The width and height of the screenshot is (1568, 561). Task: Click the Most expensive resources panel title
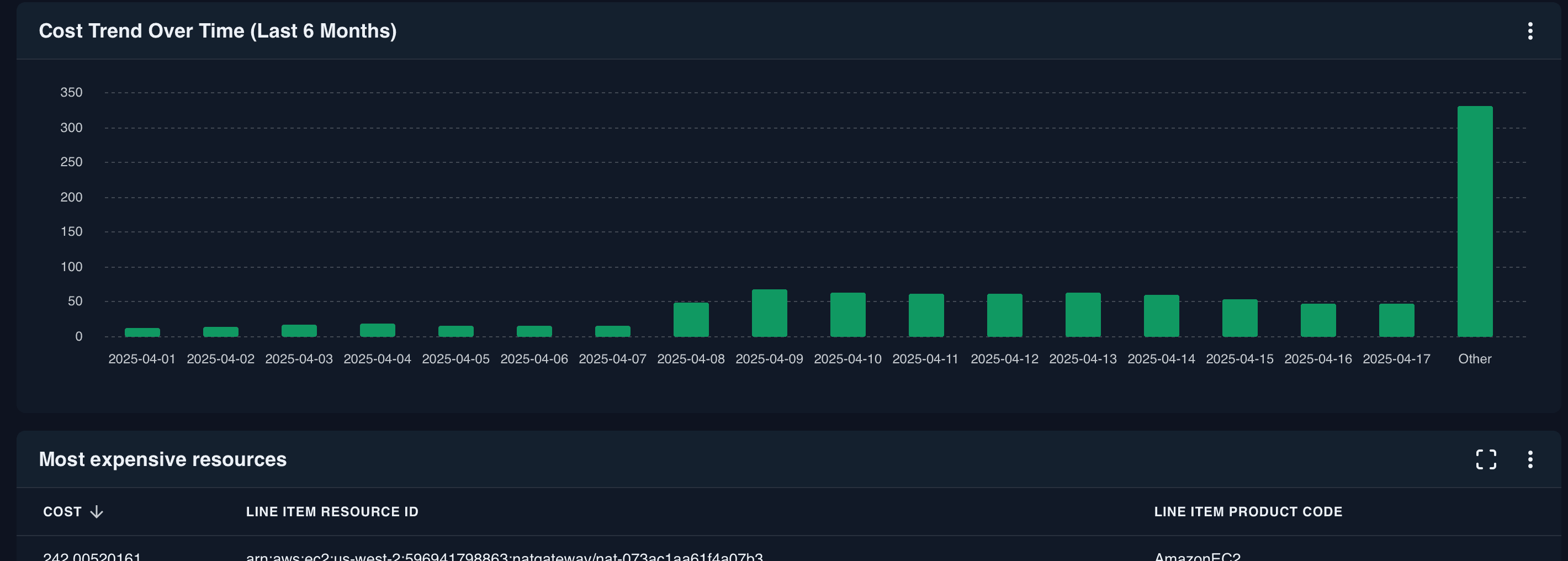click(x=162, y=459)
